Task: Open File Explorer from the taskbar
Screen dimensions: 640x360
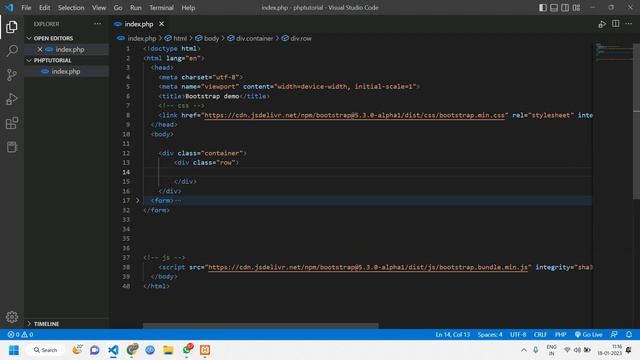Action: (168, 350)
